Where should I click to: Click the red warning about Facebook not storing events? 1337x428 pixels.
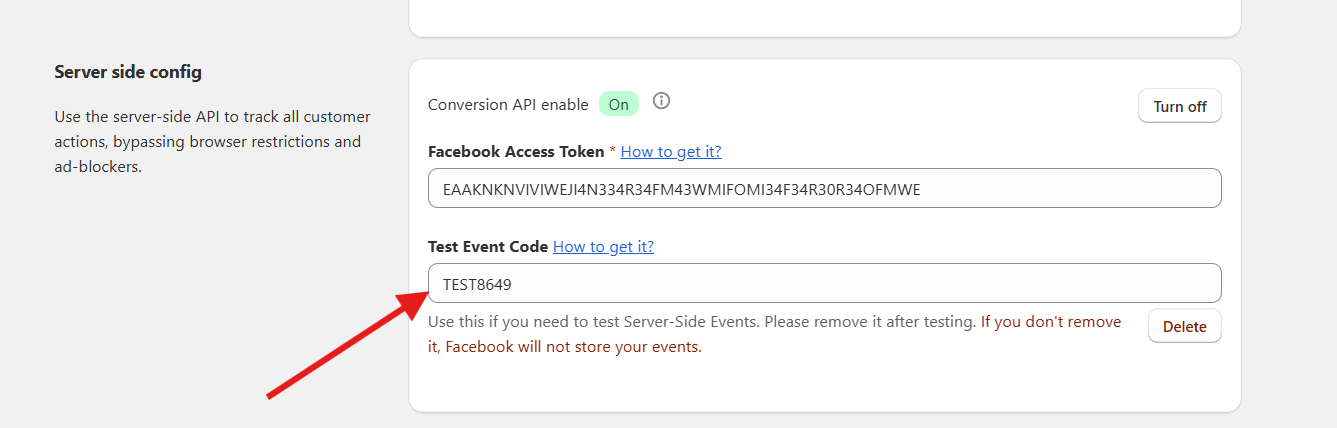tap(573, 347)
